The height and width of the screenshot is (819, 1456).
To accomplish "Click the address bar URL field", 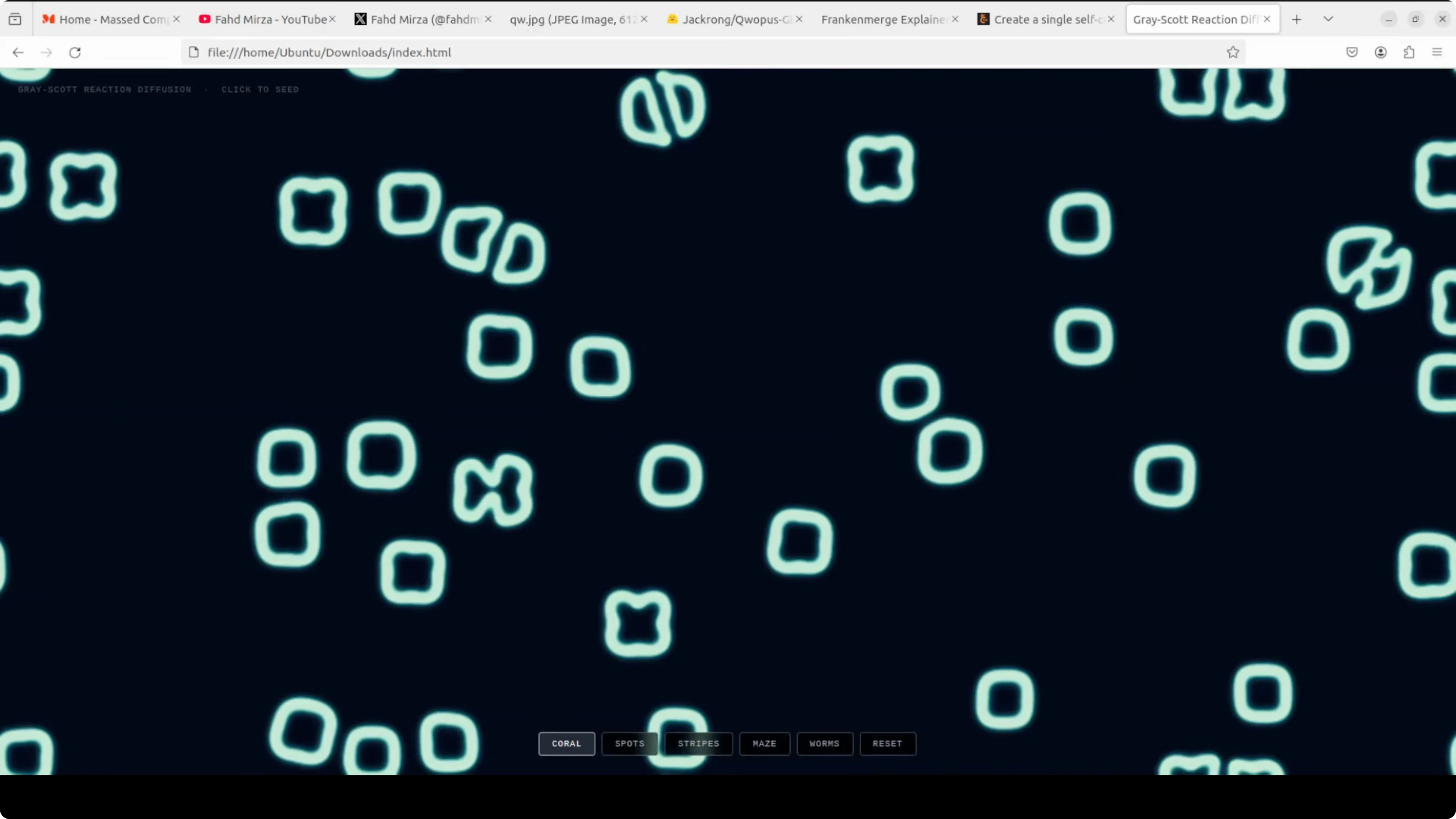I will (x=678, y=53).
